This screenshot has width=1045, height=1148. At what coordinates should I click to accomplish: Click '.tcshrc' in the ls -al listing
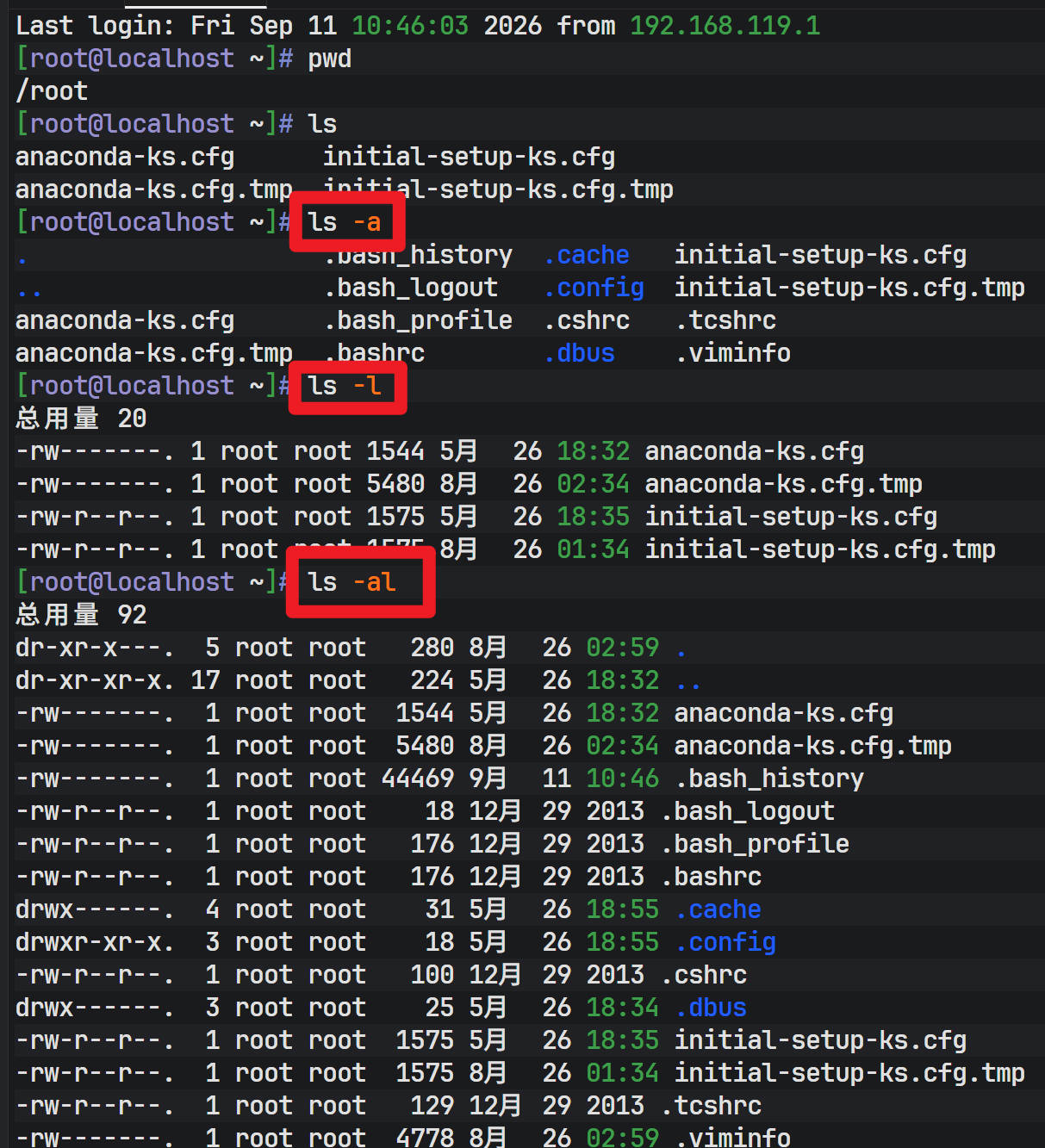point(711,1106)
